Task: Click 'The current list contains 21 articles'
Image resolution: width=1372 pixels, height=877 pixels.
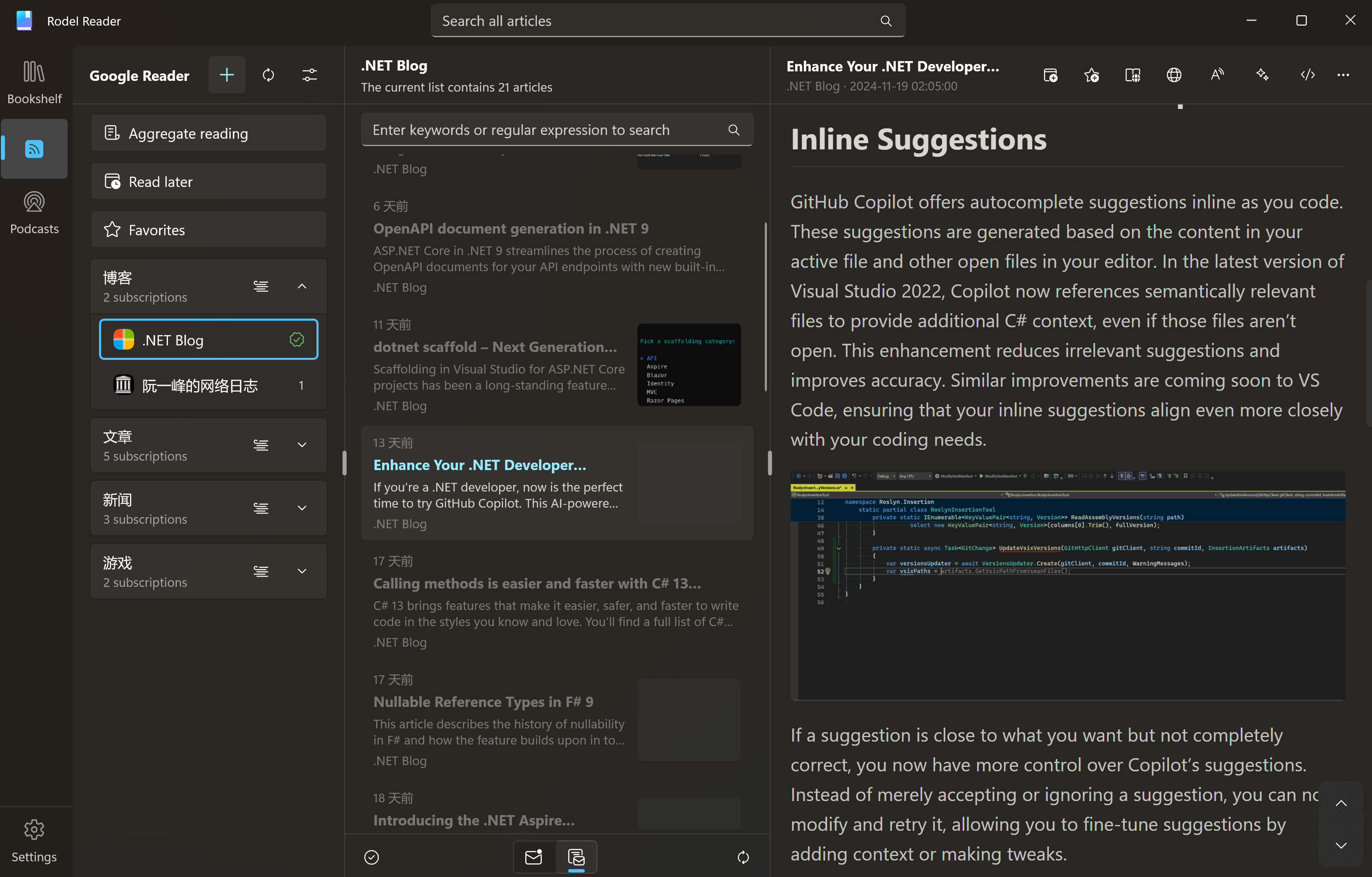Action: [456, 87]
